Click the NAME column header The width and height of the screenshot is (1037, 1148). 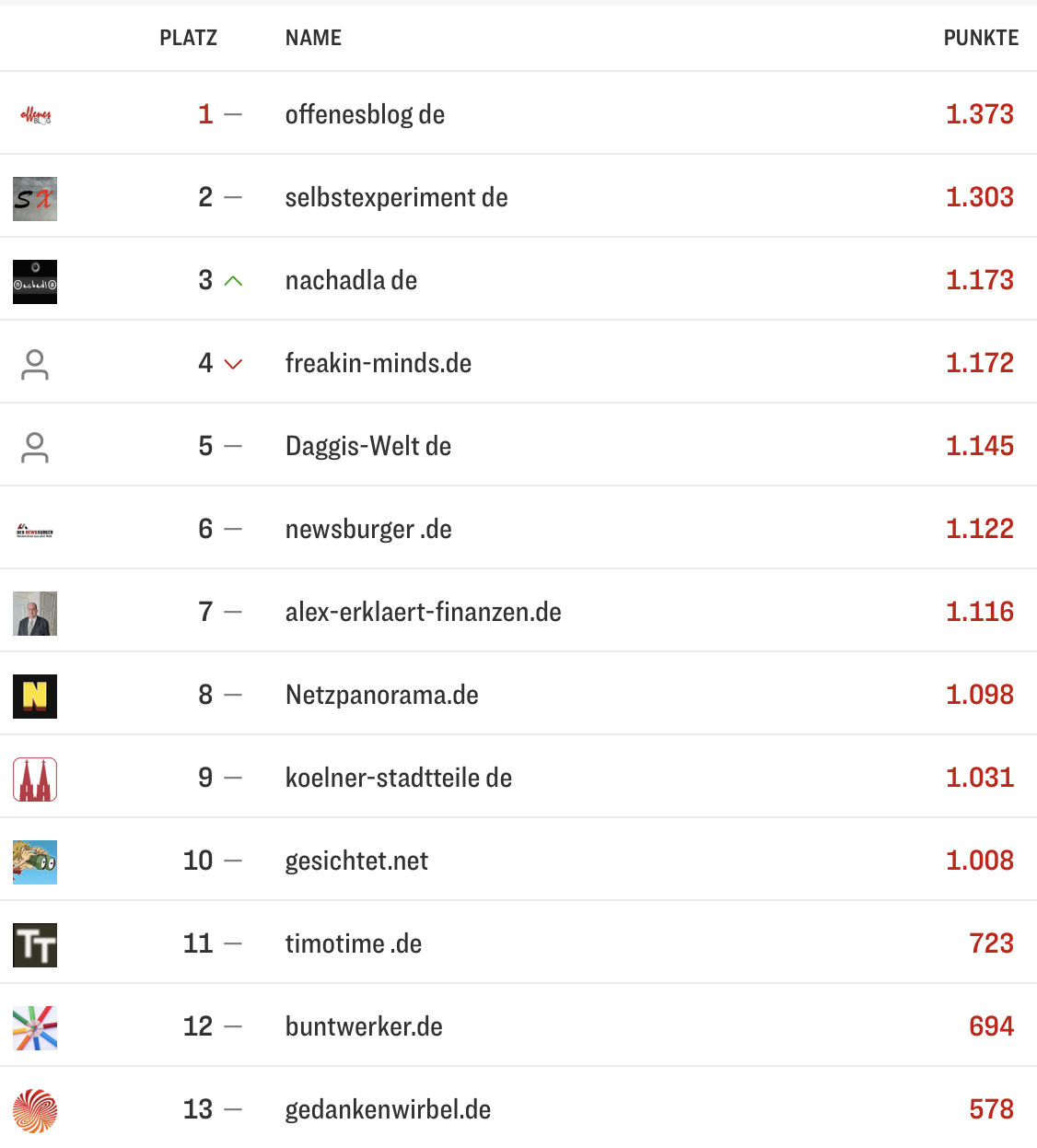pyautogui.click(x=313, y=38)
